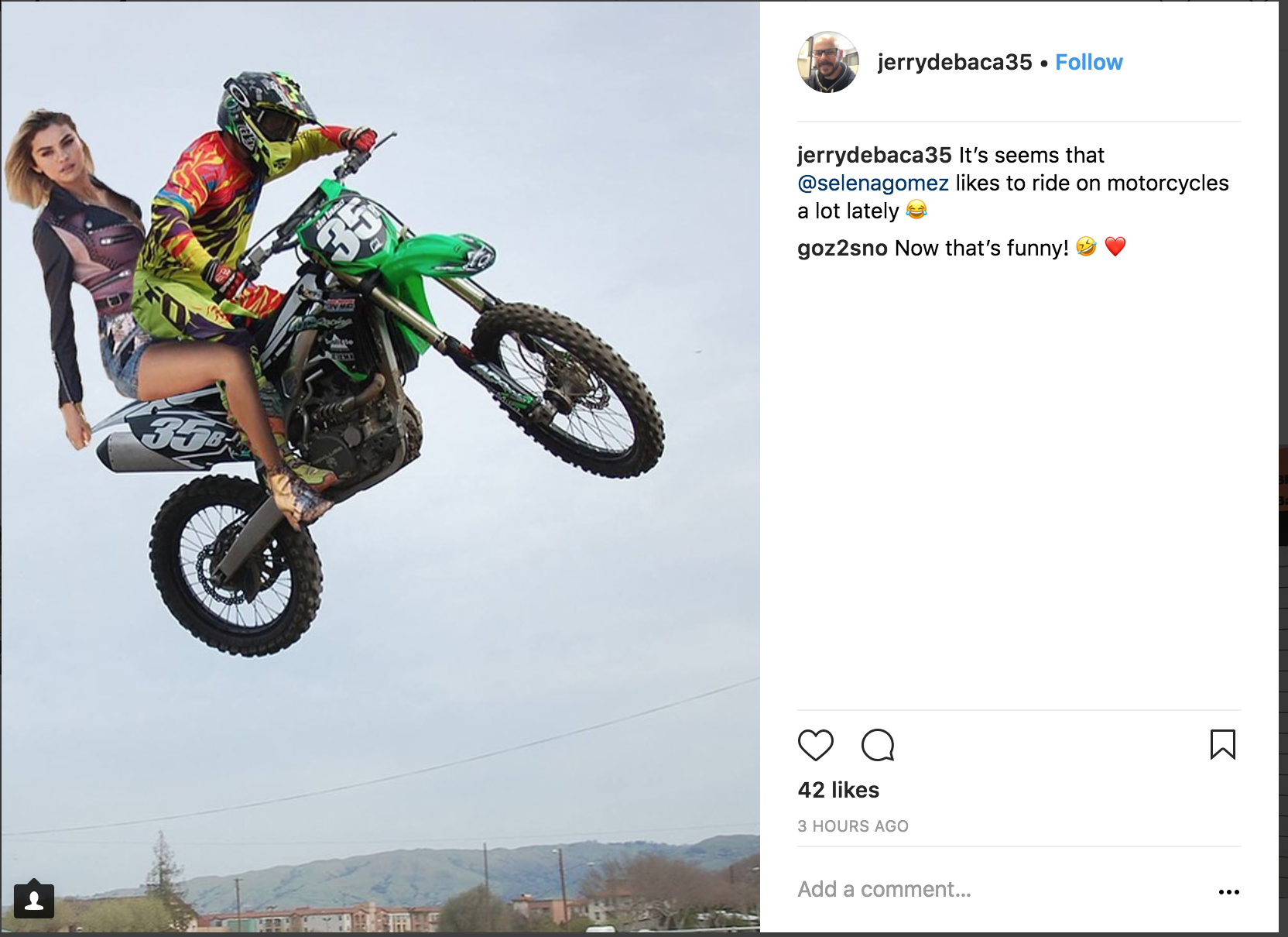Open jerrydebaca35 profile picture
The height and width of the screenshot is (937, 1288).
(x=828, y=62)
